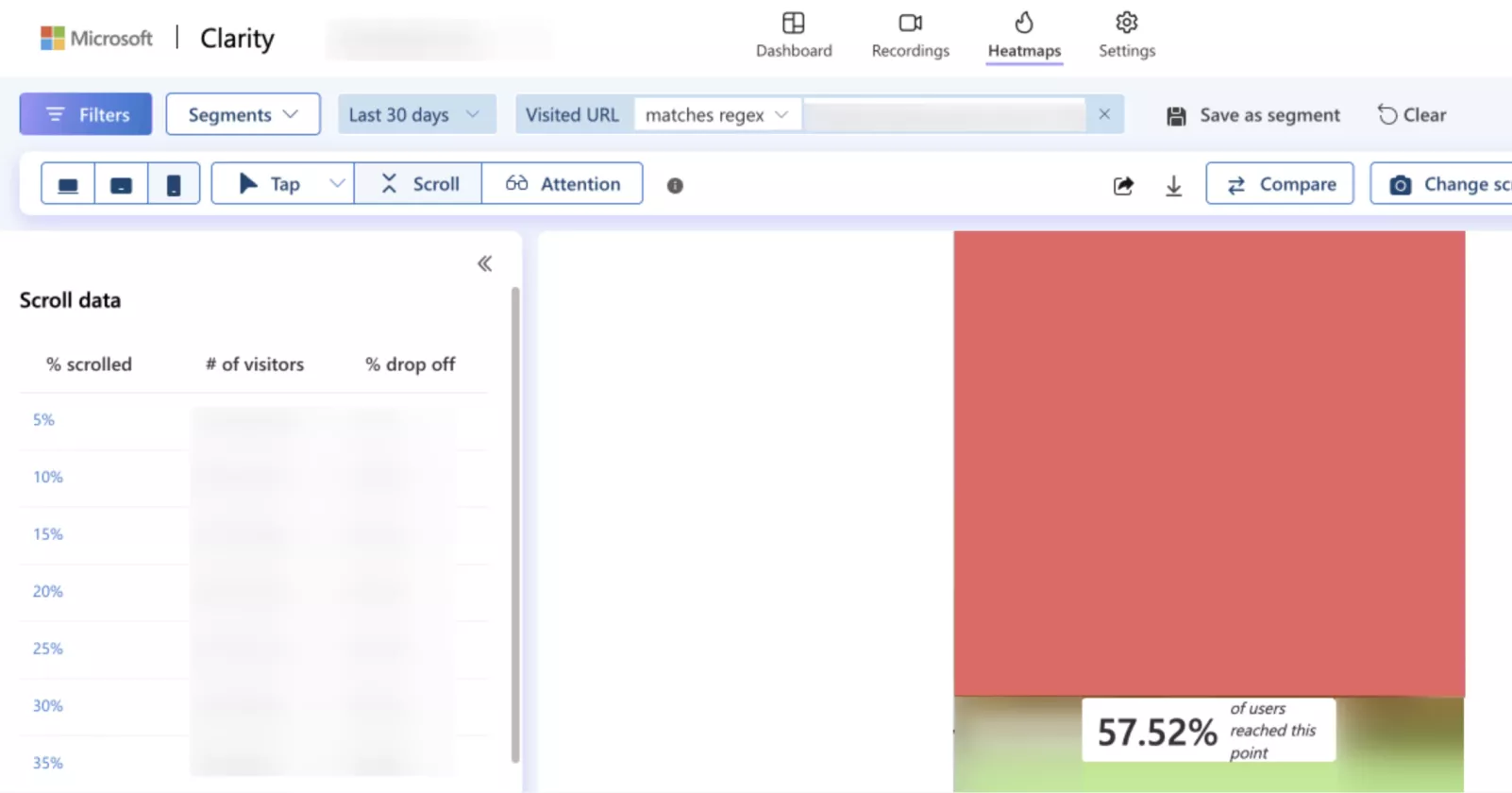Switch to mobile device view

[x=174, y=184]
